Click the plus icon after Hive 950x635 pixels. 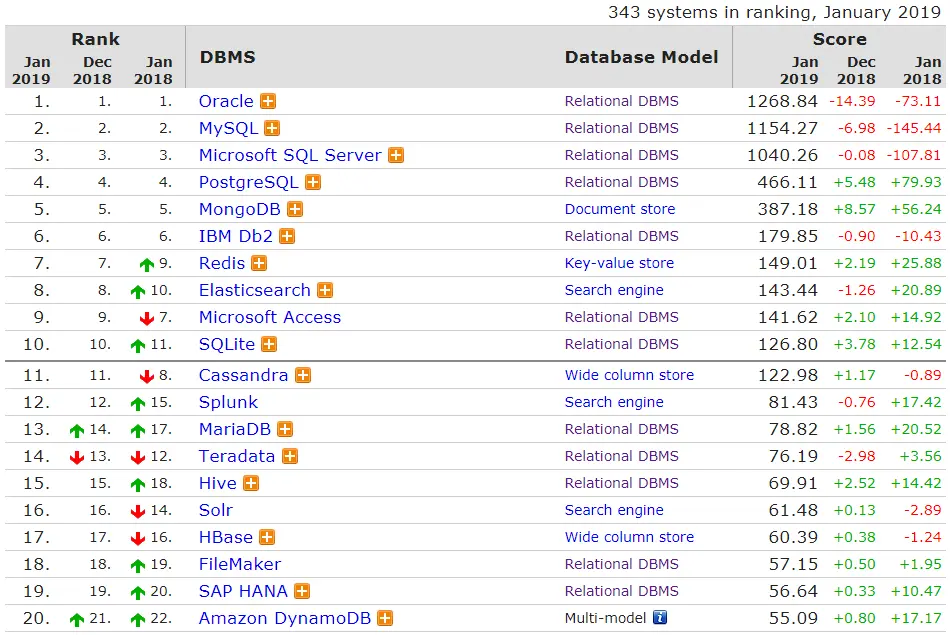pos(251,484)
